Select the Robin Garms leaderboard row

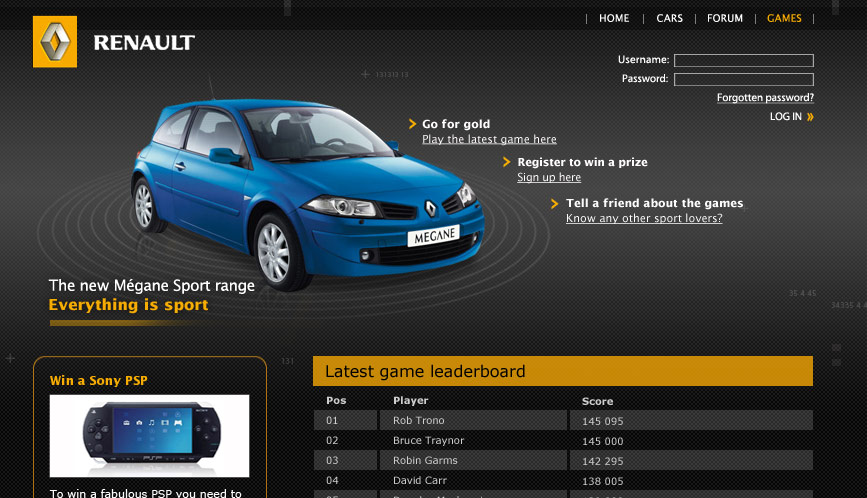click(563, 460)
